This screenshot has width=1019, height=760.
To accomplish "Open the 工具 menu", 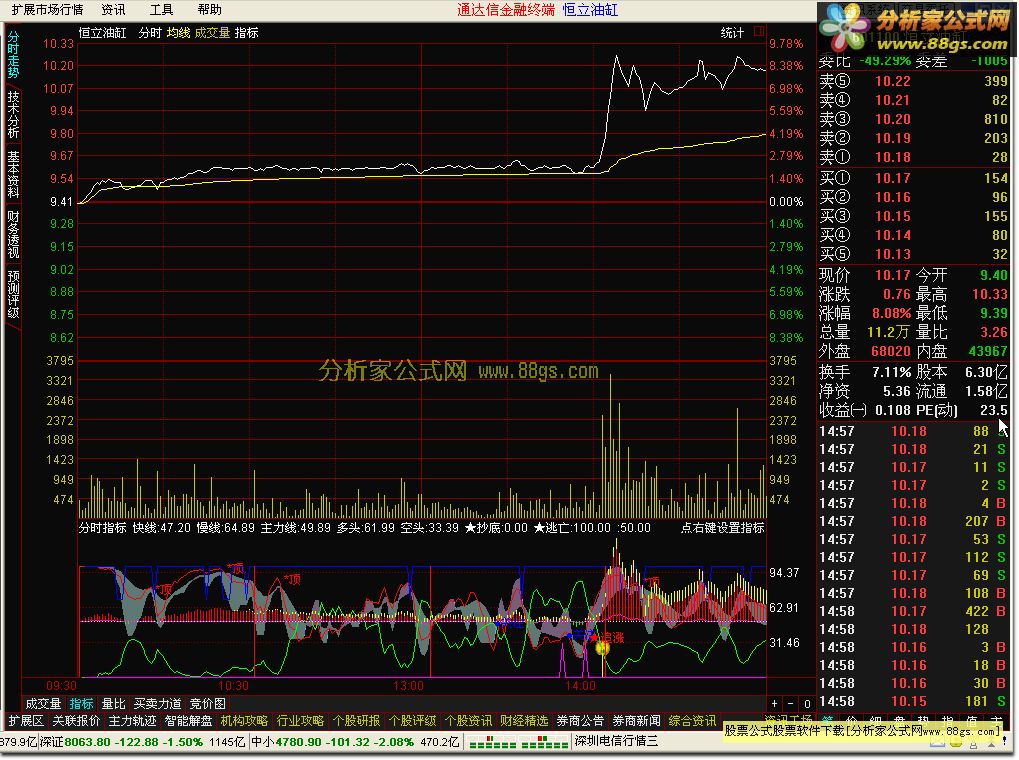I will [x=161, y=10].
